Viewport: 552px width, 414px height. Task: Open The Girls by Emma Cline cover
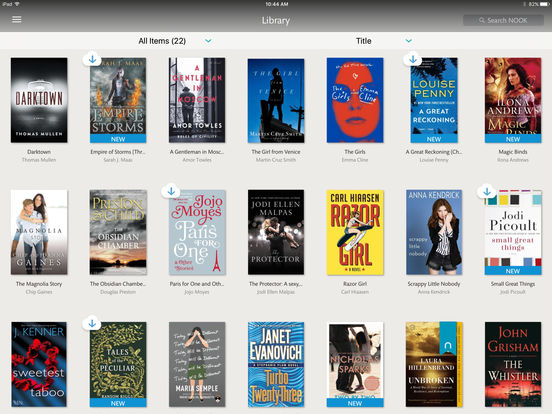(355, 100)
